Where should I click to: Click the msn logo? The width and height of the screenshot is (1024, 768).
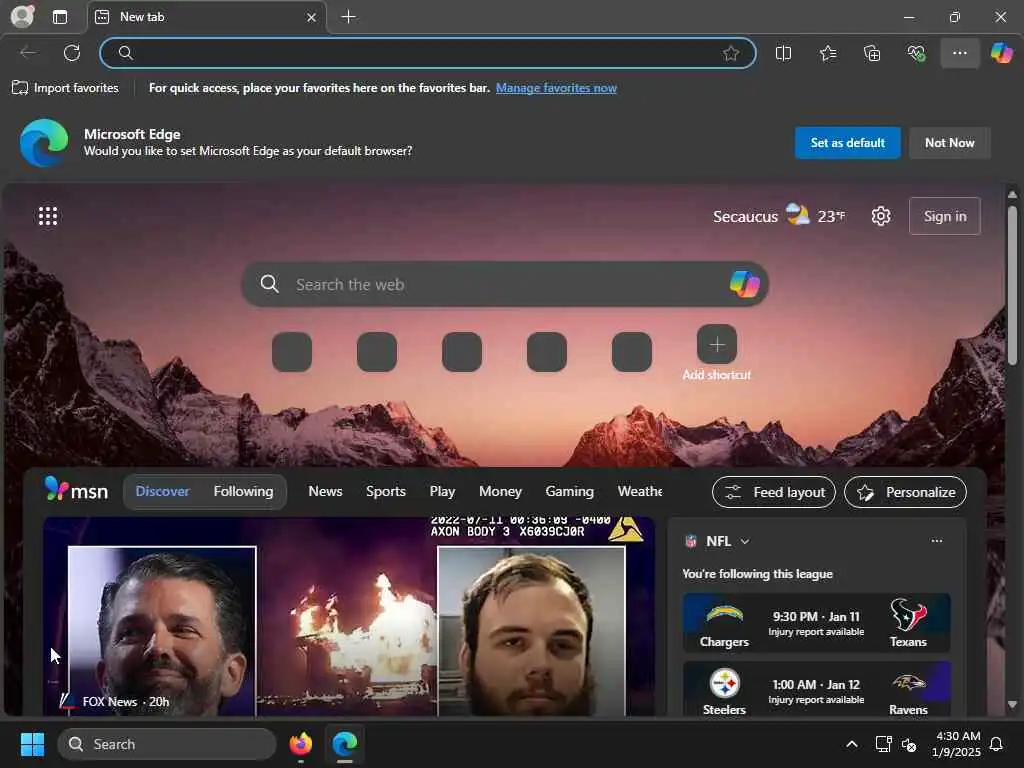(x=76, y=490)
